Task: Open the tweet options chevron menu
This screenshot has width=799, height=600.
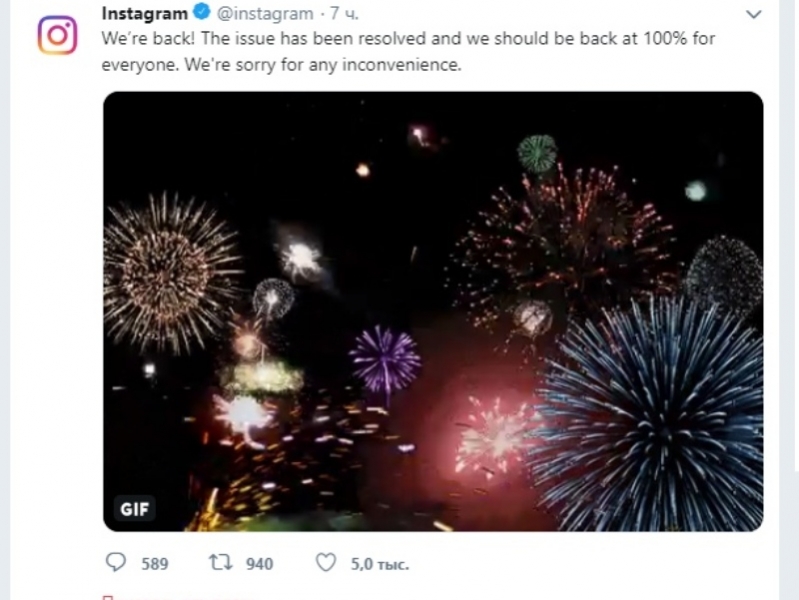Action: tap(754, 14)
